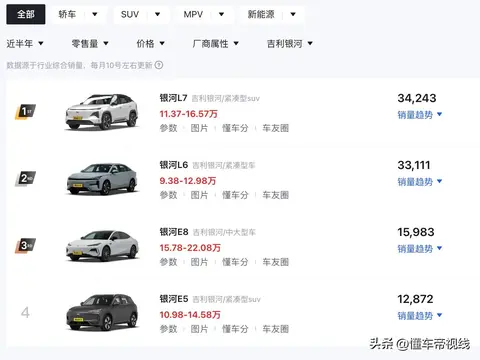
Task: View 图片 for 银河L7
Action: coord(199,128)
